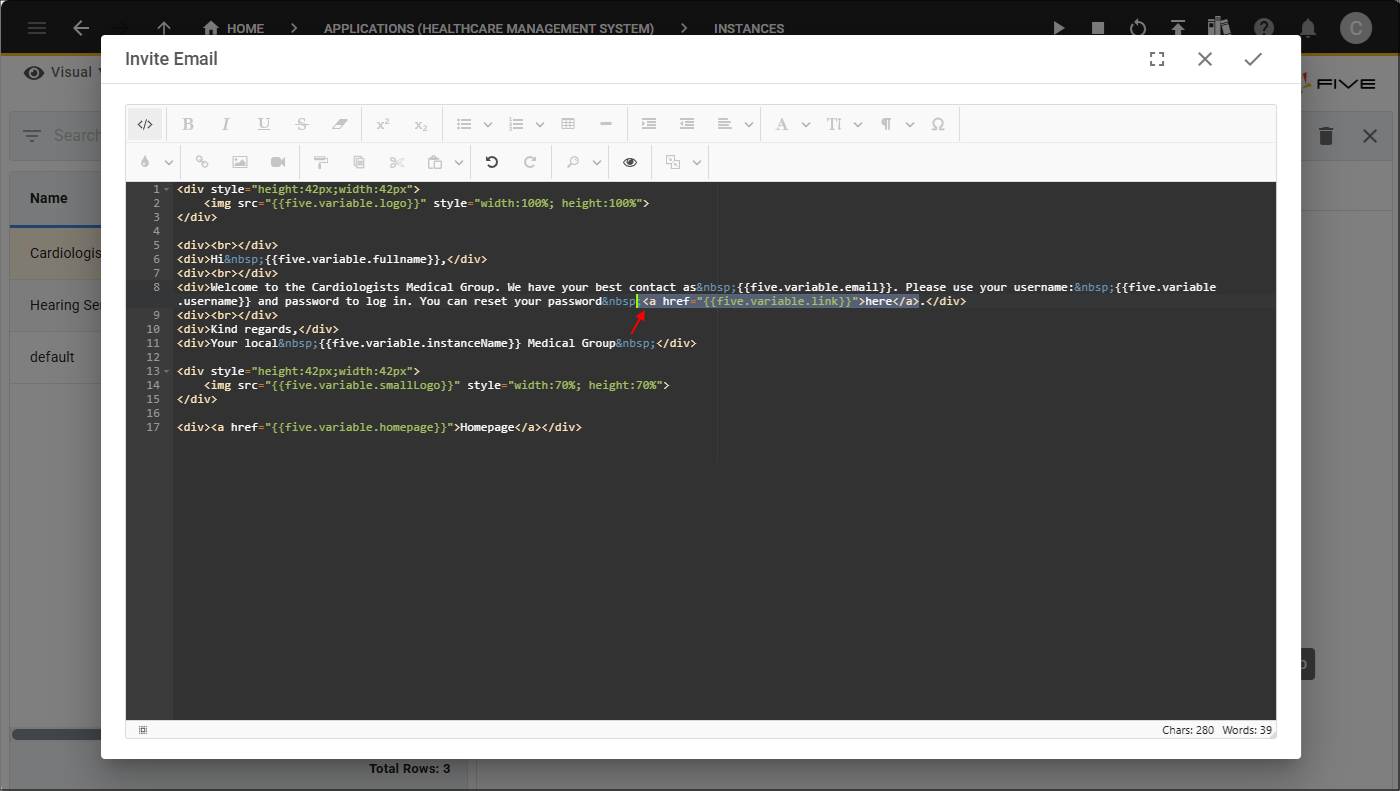Open the find and replace dropdown arrow
The height and width of the screenshot is (791, 1400).
[x=597, y=163]
